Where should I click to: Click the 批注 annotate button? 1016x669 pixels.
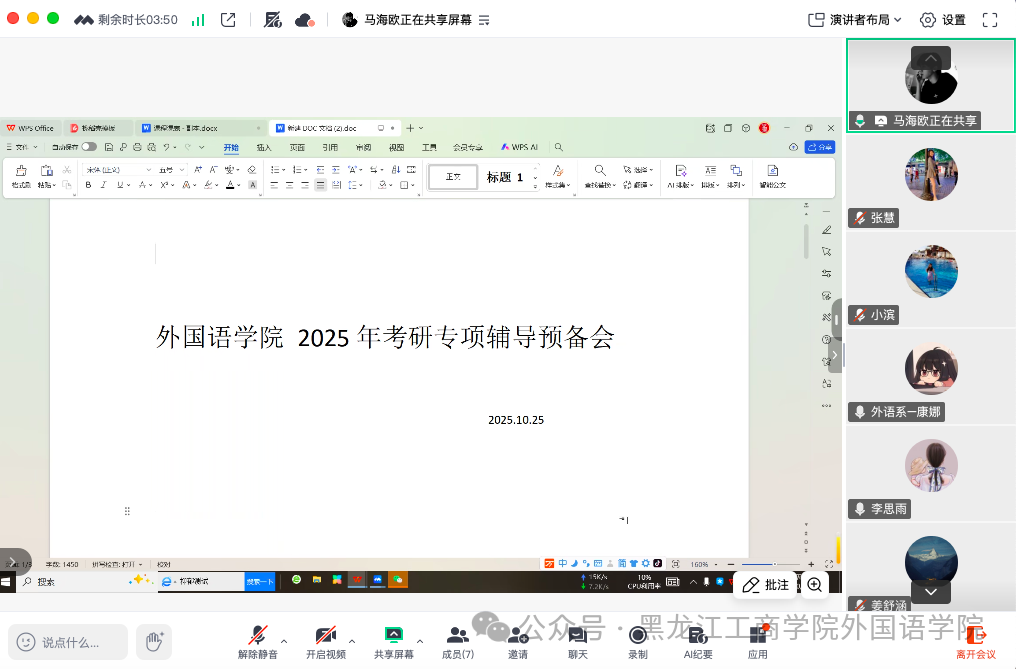[767, 585]
